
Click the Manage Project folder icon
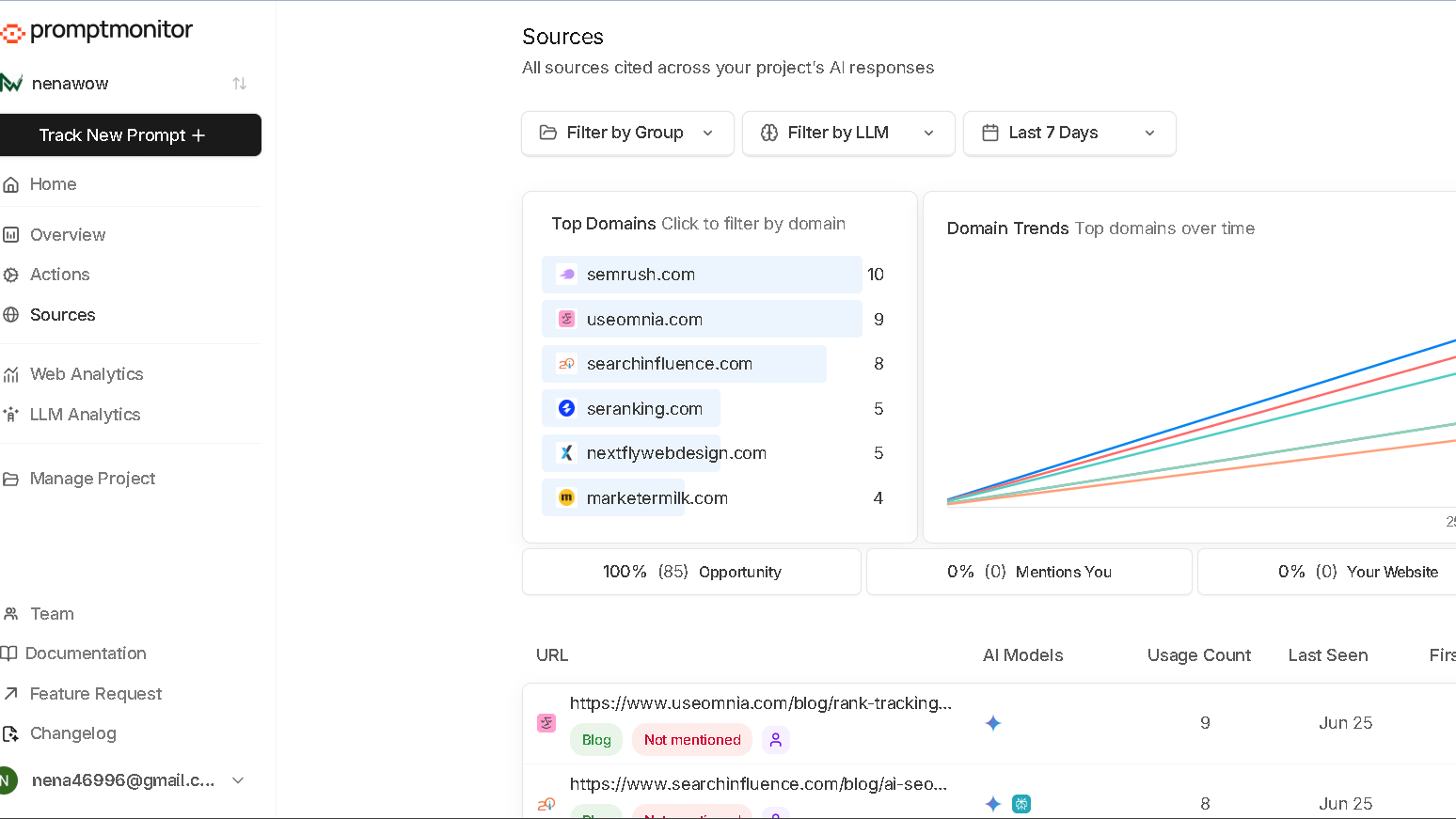click(x=11, y=480)
